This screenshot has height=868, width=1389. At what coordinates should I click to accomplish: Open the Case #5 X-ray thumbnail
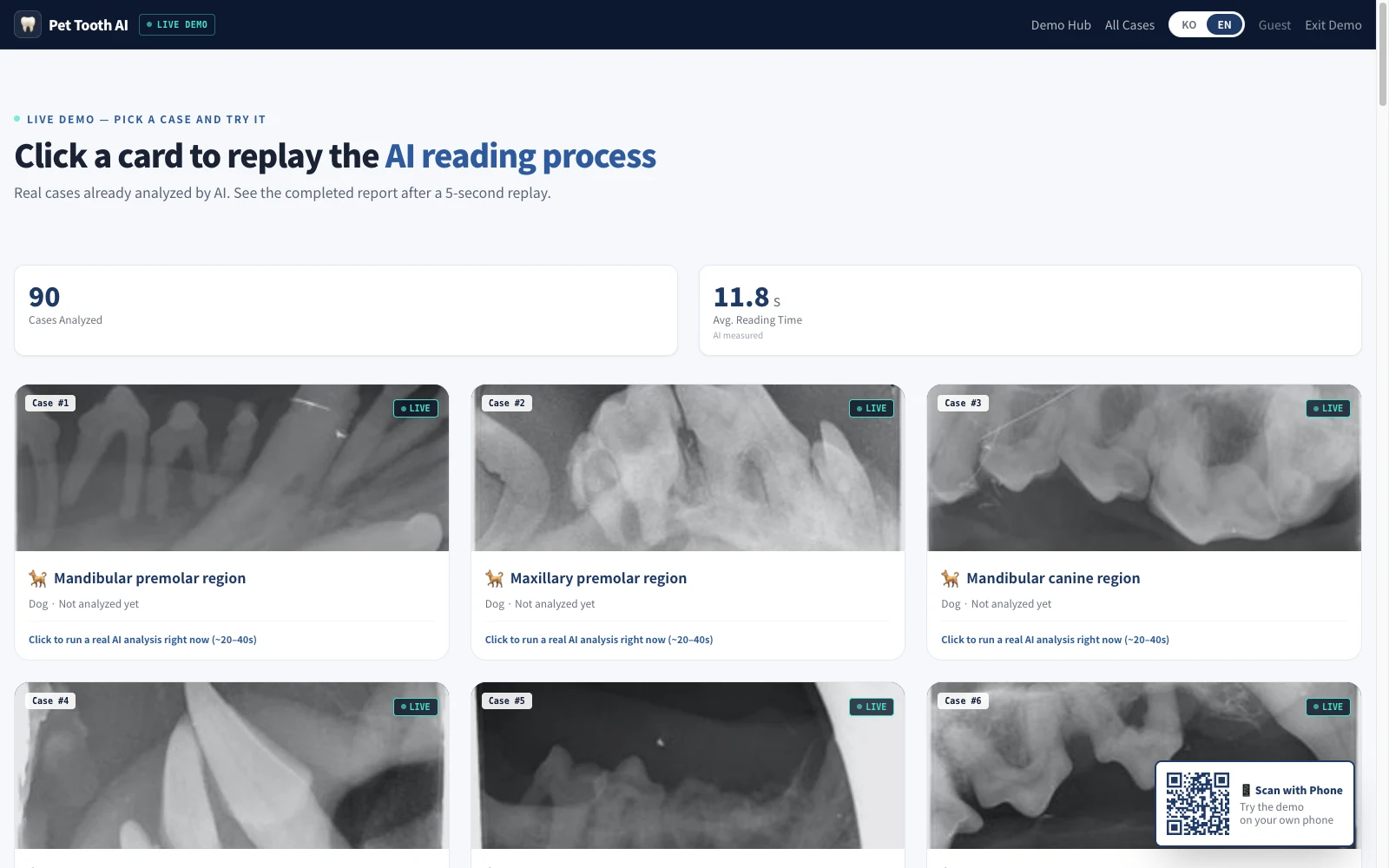coord(688,766)
